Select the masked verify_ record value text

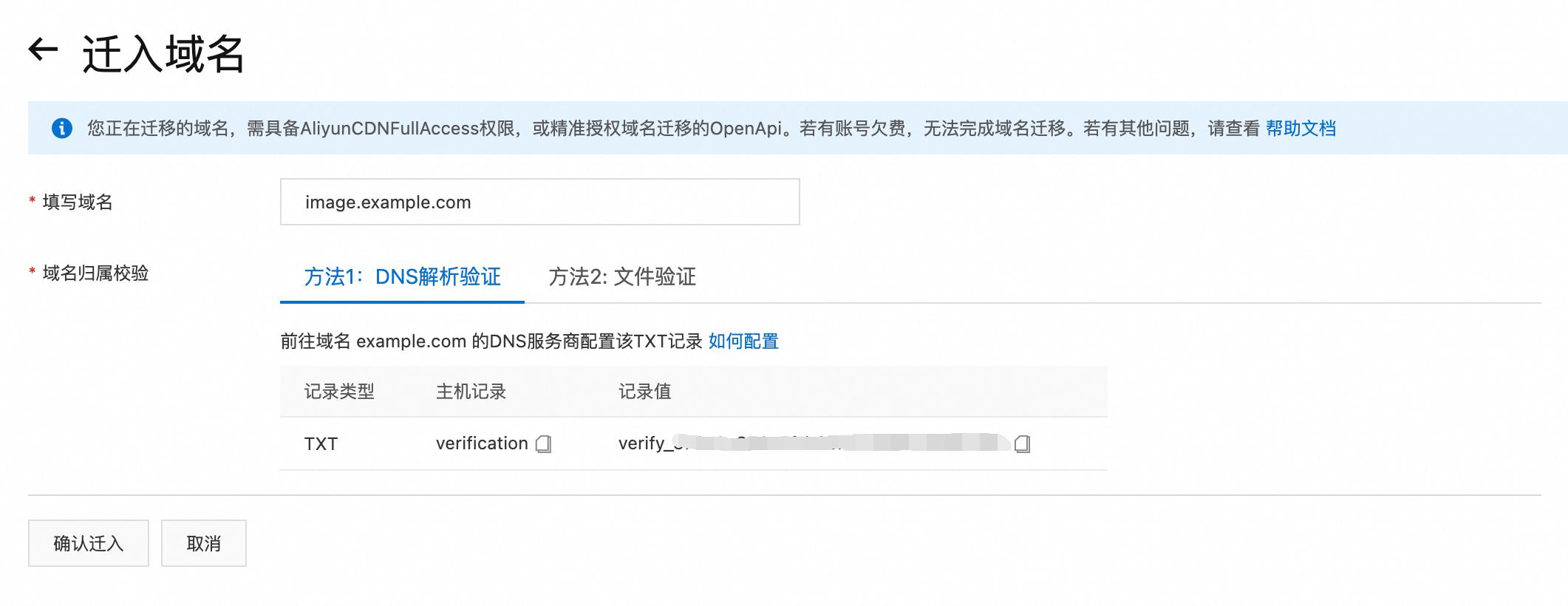pos(813,444)
